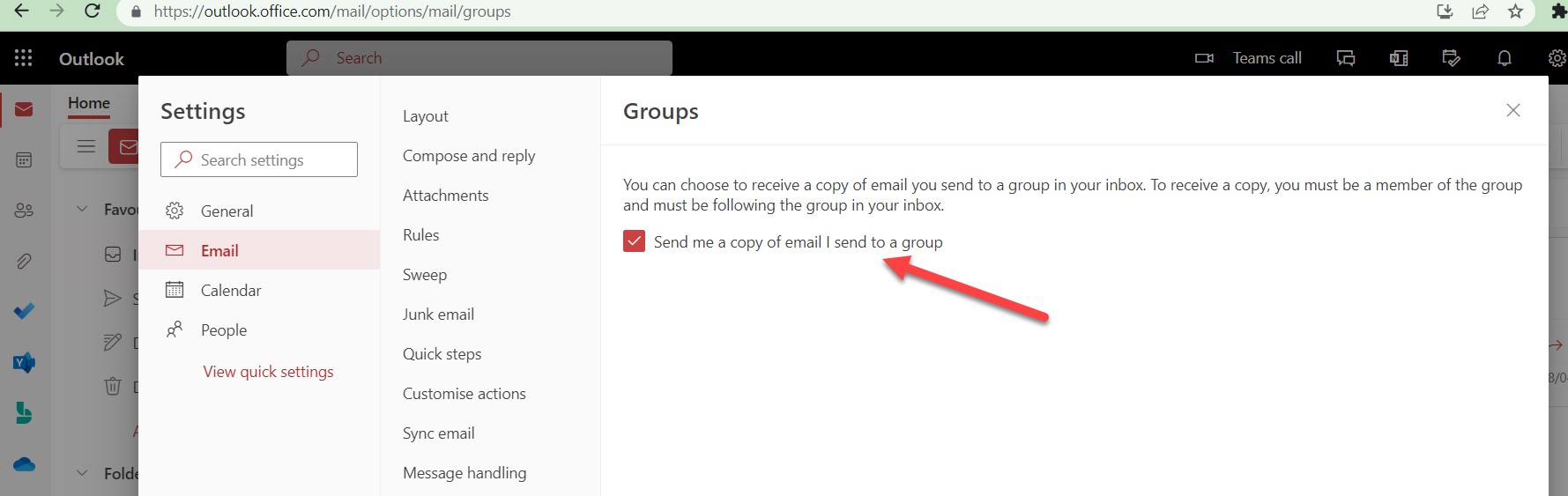Screen dimensions: 1568x496
Task: Start a Teams call
Action: [1248, 58]
